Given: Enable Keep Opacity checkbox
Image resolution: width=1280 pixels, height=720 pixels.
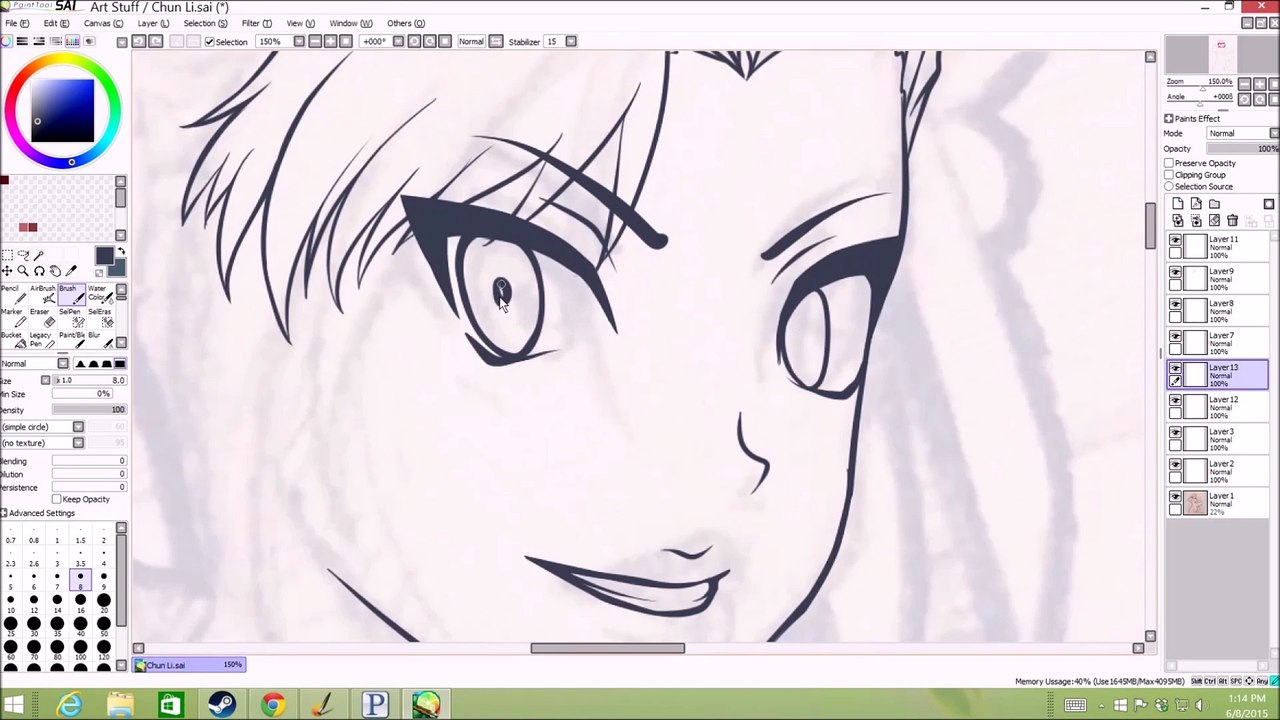Looking at the screenshot, I should [x=56, y=499].
